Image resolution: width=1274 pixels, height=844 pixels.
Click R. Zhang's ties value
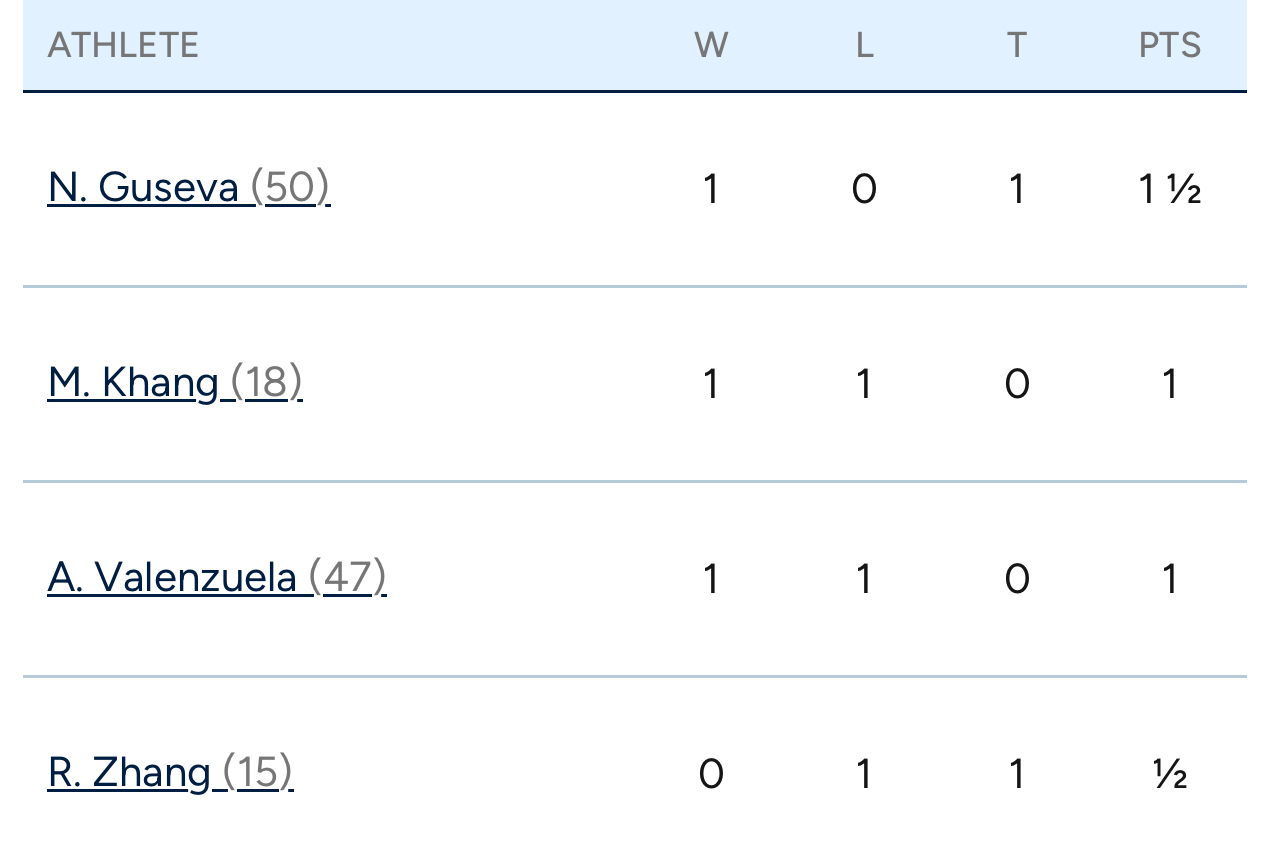click(x=1017, y=774)
